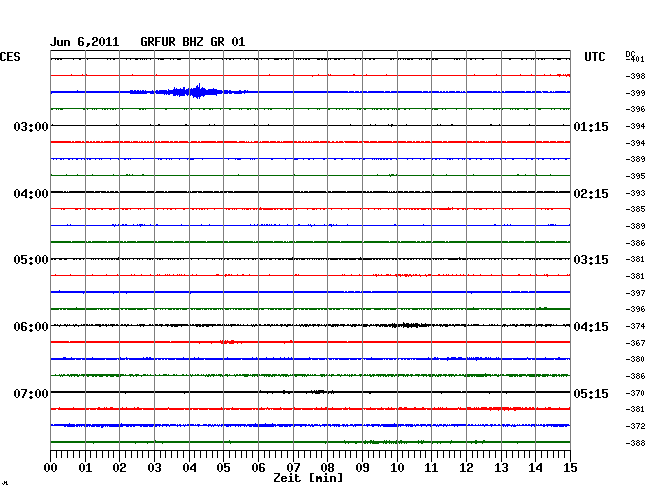Image resolution: width=650 pixels, height=494 pixels.
Task: Click the DC offset value "-380"
Action: [635, 359]
